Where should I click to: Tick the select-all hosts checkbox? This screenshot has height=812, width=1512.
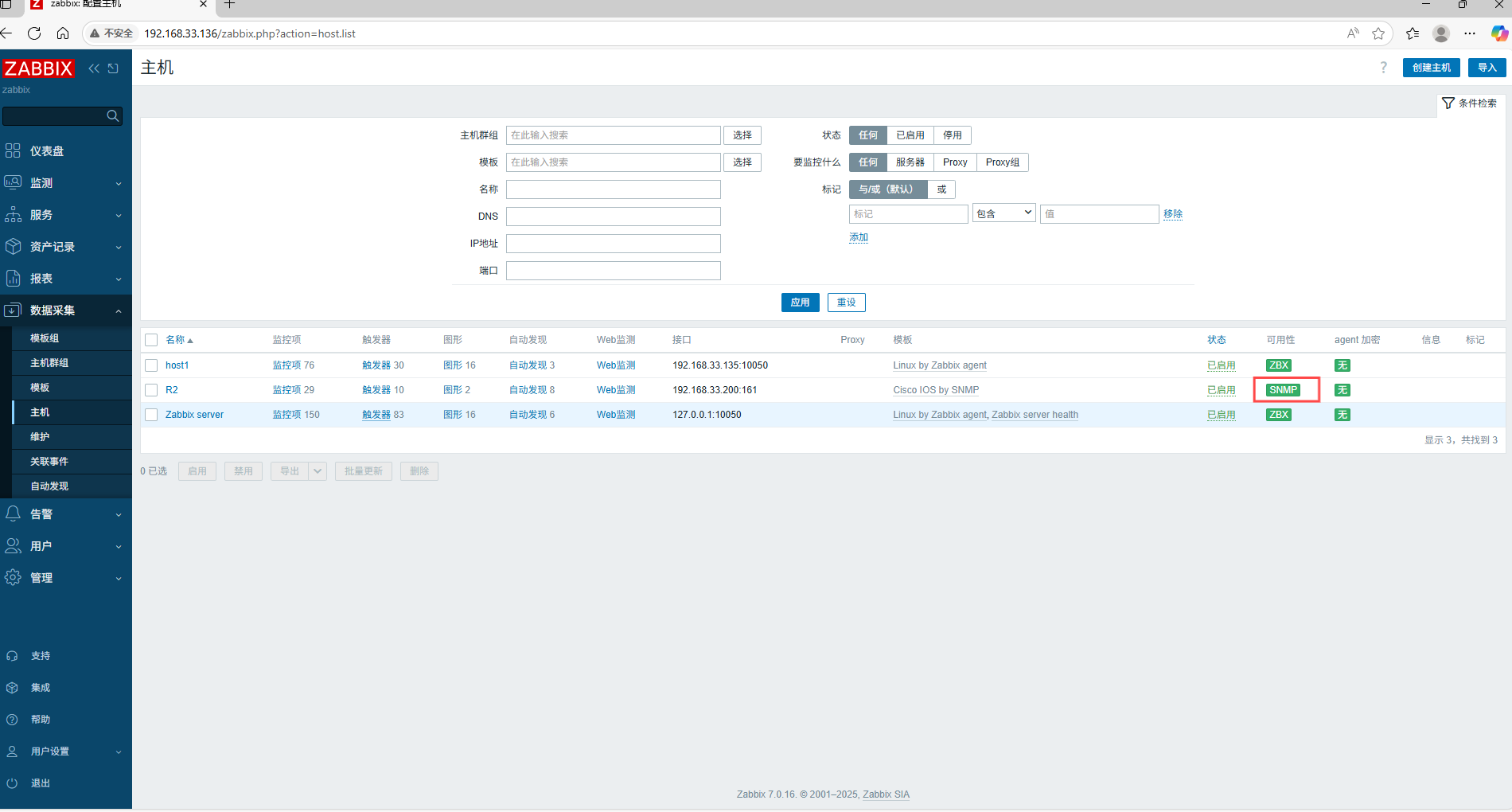pos(151,340)
